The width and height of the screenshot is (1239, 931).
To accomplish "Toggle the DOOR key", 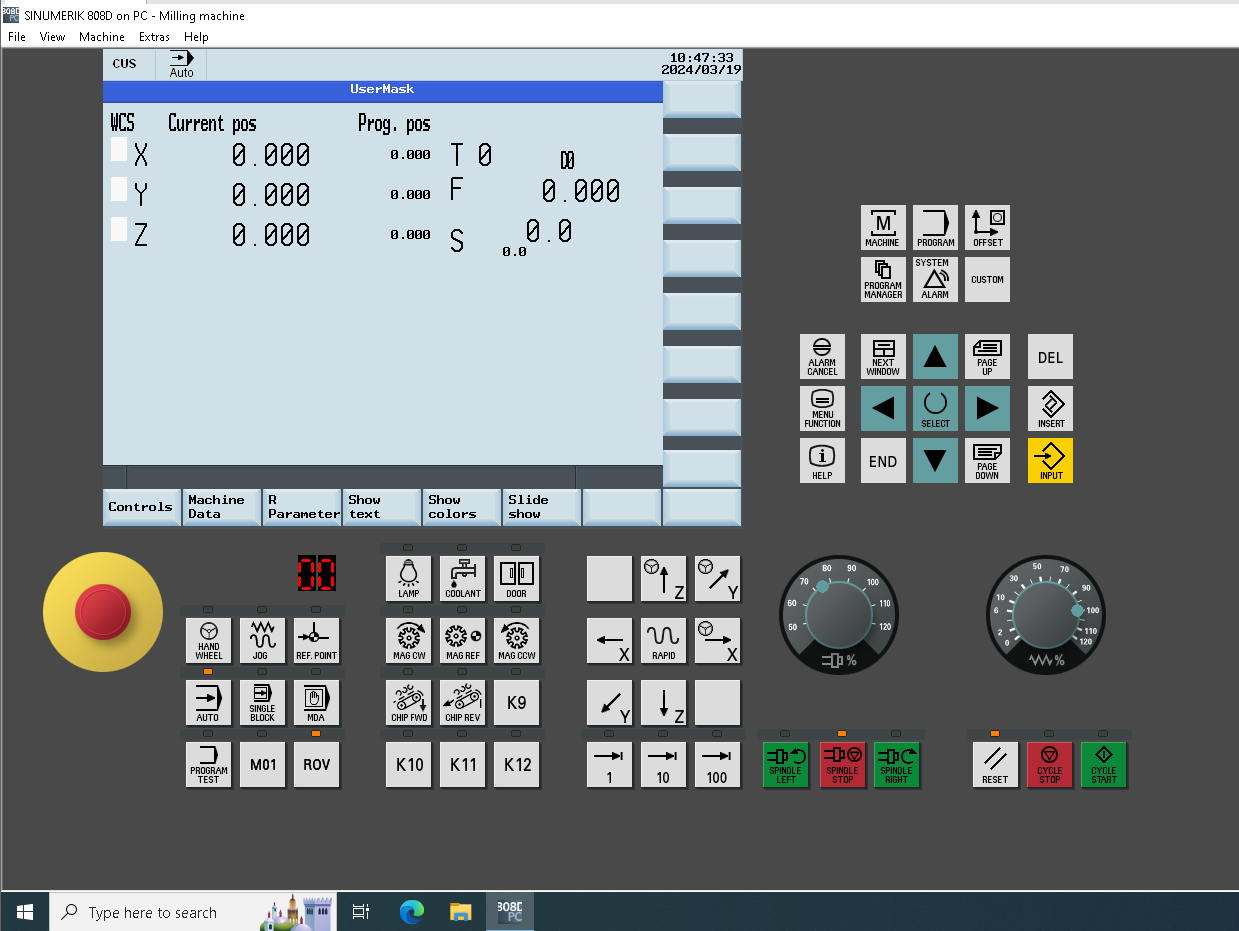I will coord(516,579).
